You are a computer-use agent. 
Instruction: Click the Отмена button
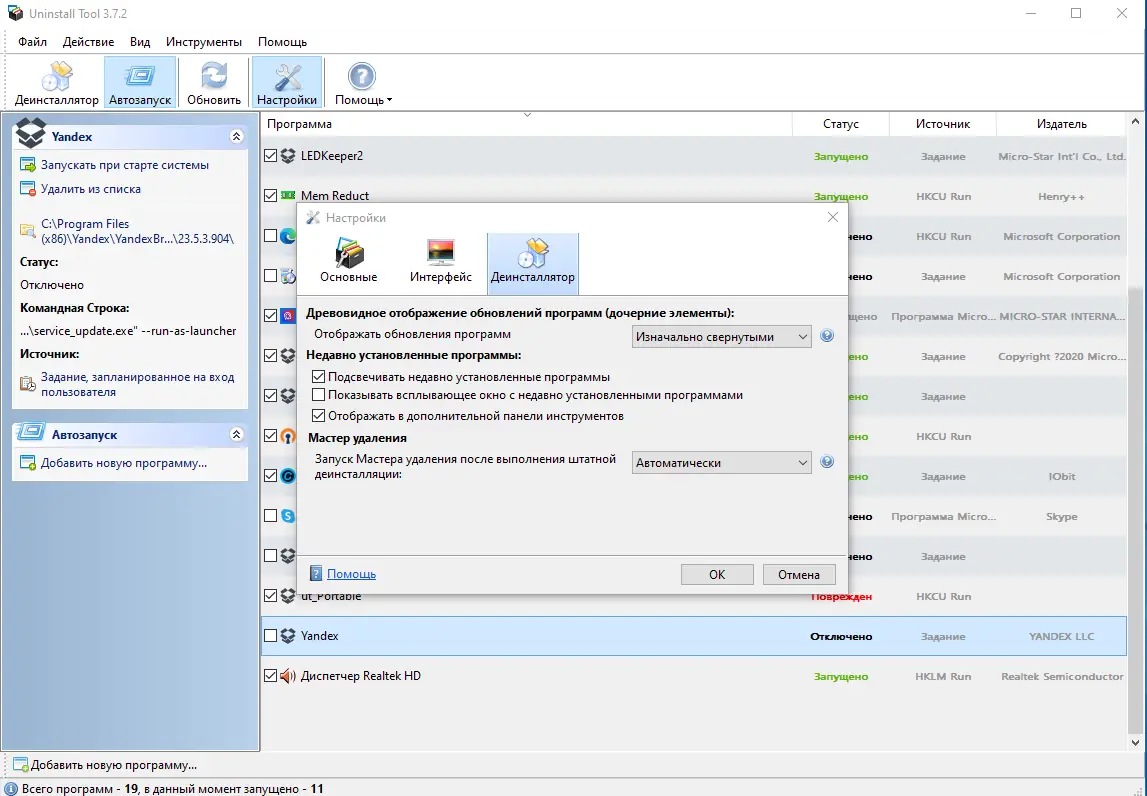click(799, 574)
